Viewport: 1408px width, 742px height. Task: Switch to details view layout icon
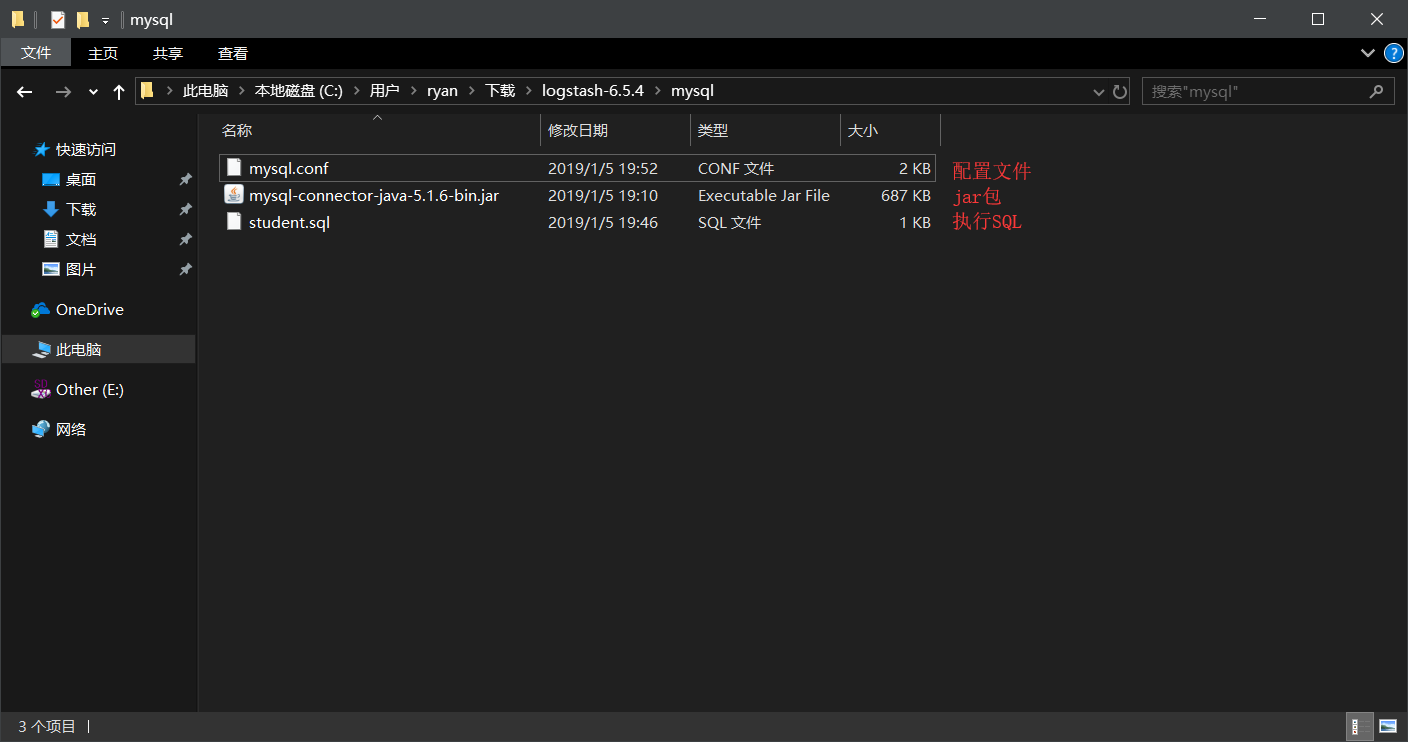tap(1360, 727)
